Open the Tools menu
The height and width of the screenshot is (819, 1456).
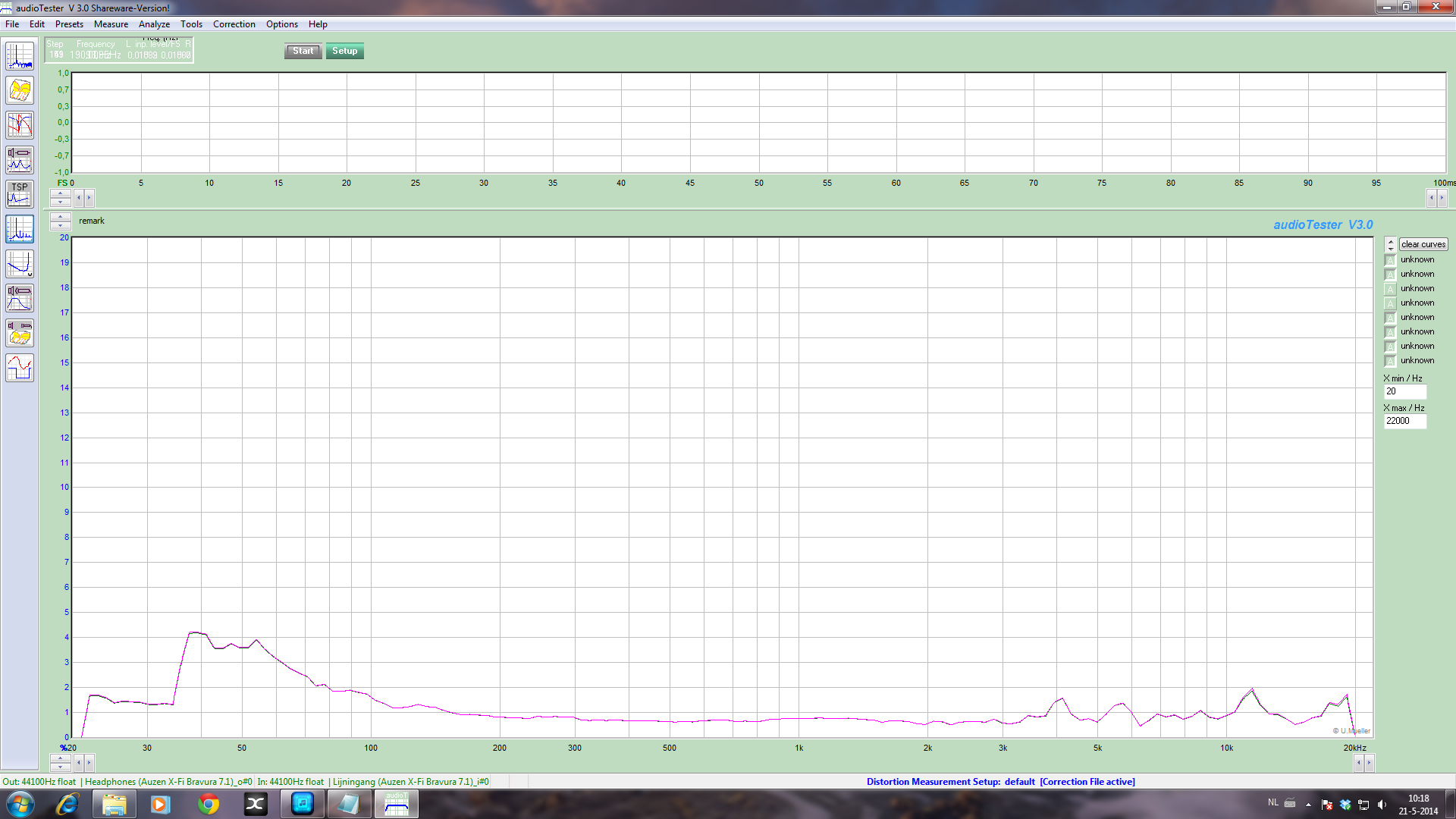point(191,24)
